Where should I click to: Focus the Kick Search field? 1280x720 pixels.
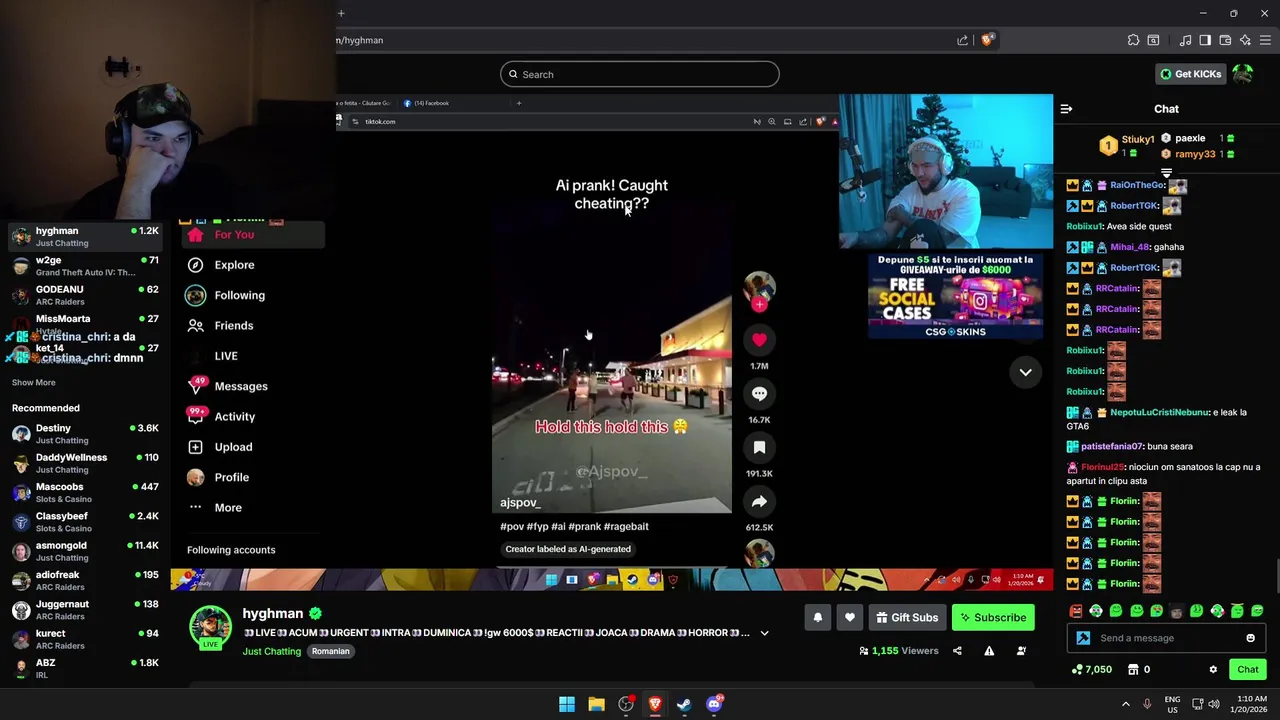coord(640,74)
